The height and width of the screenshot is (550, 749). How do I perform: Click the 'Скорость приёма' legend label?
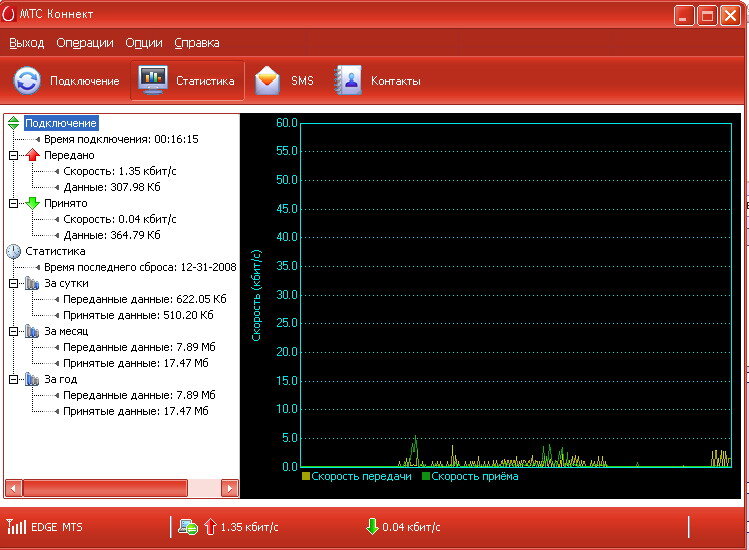point(475,476)
